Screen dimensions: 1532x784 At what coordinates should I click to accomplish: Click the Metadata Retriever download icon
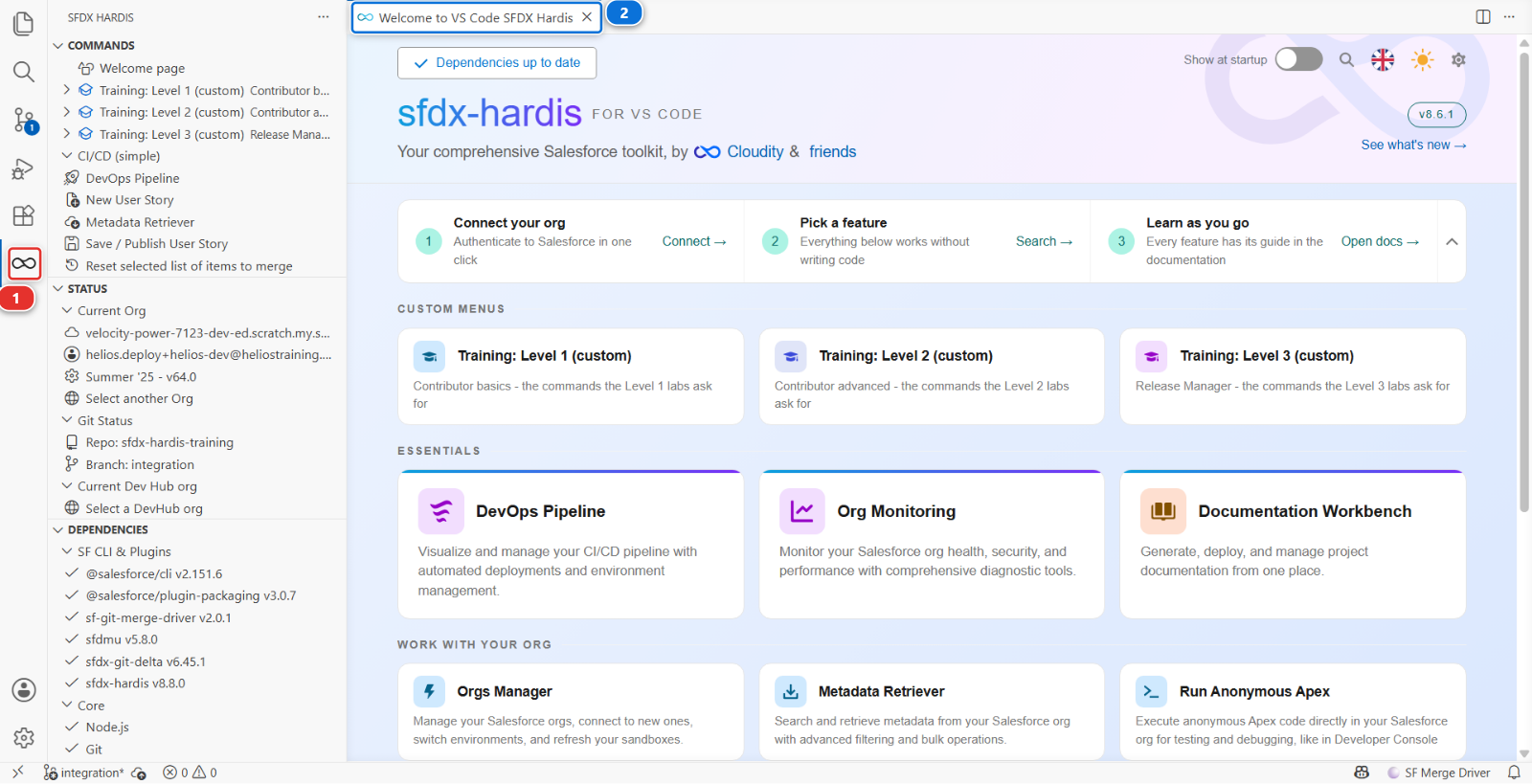(790, 691)
